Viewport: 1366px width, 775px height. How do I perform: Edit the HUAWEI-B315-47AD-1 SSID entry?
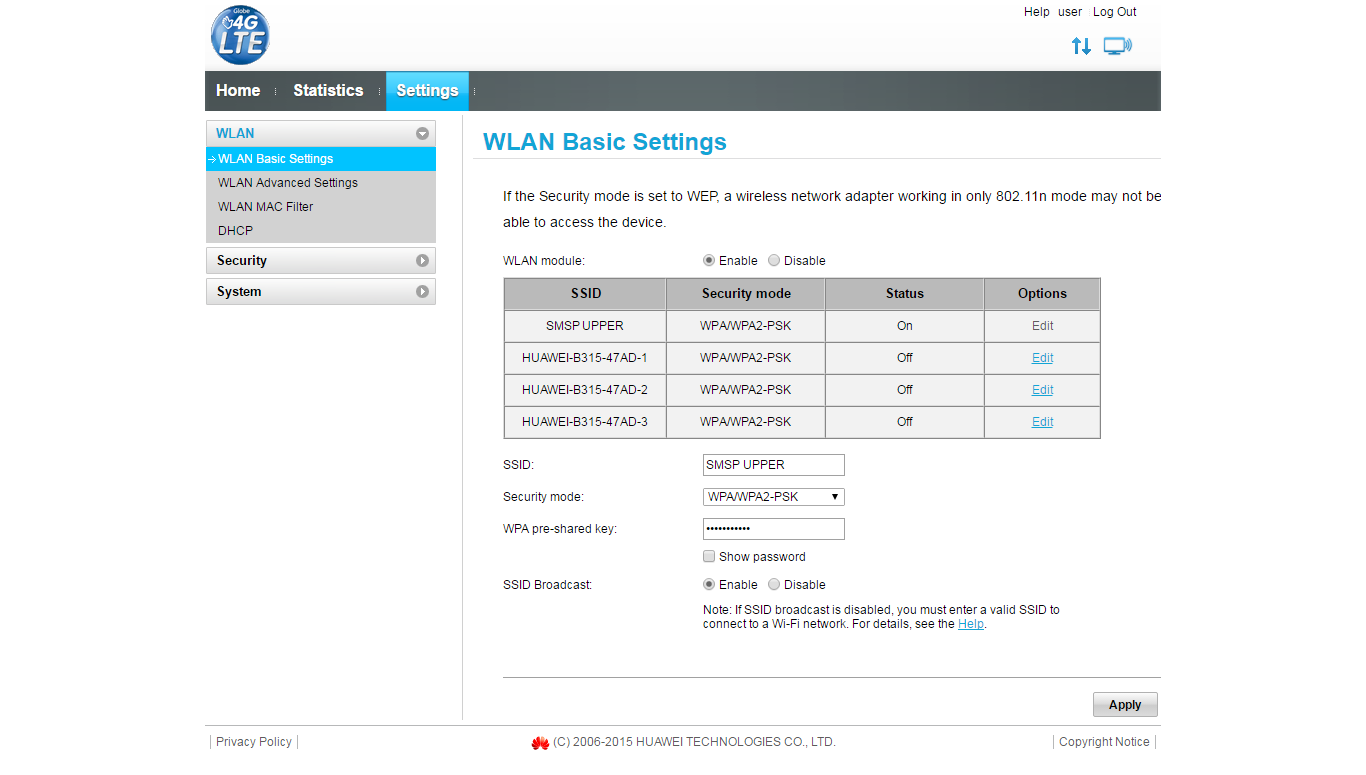pos(1041,357)
